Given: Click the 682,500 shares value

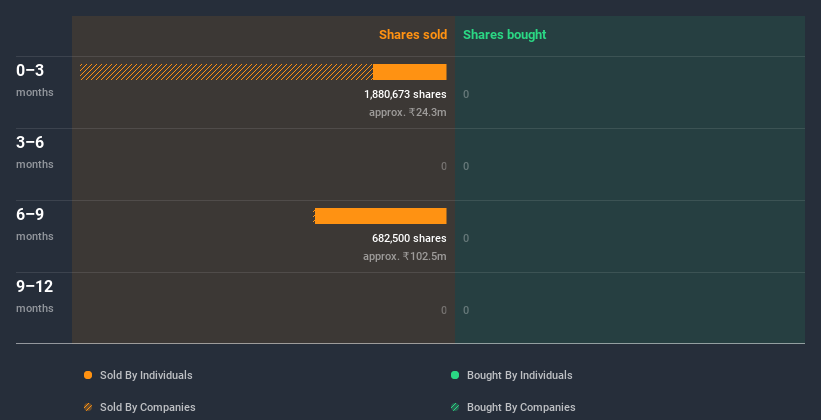Looking at the screenshot, I should click(409, 238).
